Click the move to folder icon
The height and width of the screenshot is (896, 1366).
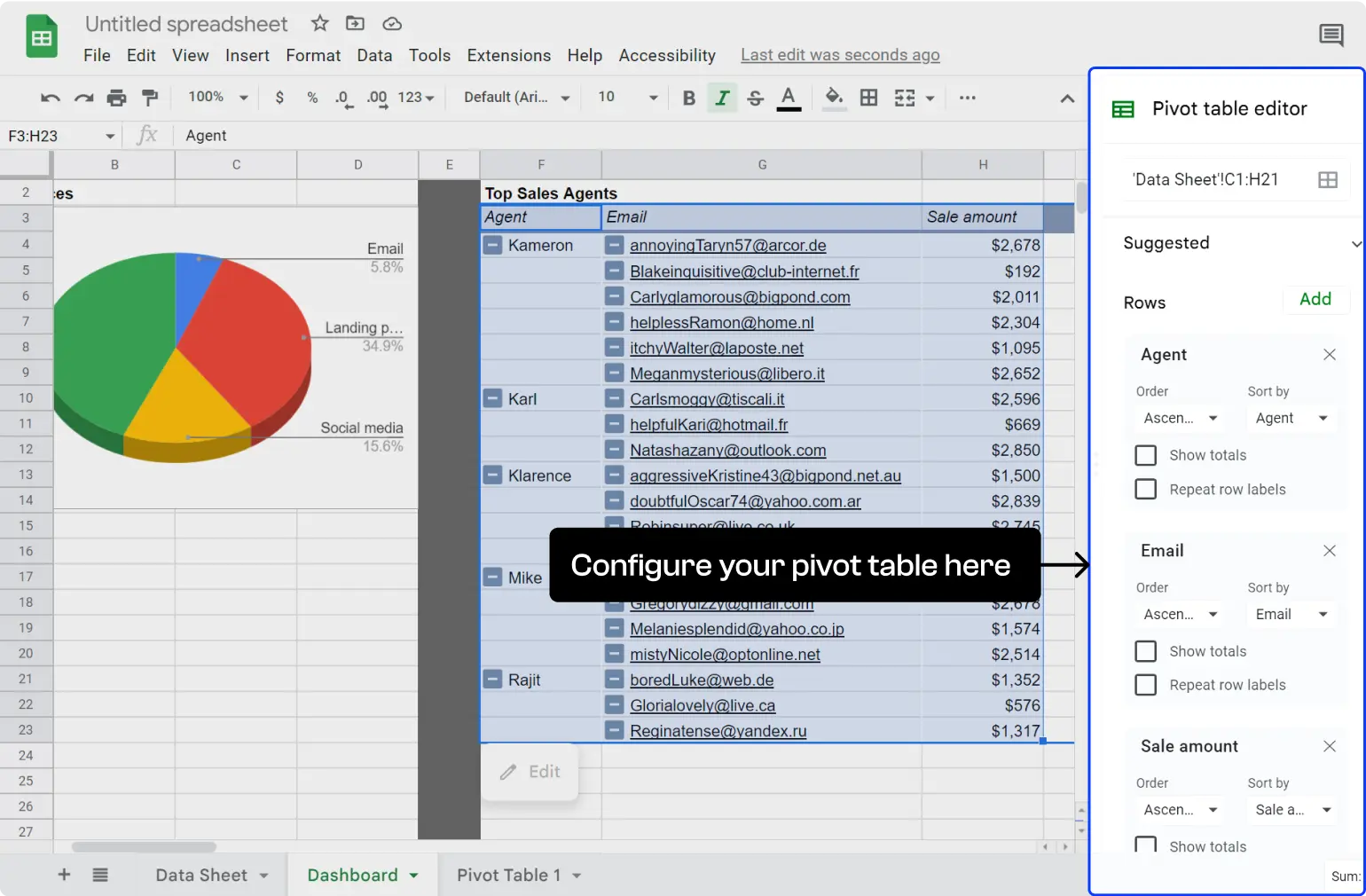[355, 23]
